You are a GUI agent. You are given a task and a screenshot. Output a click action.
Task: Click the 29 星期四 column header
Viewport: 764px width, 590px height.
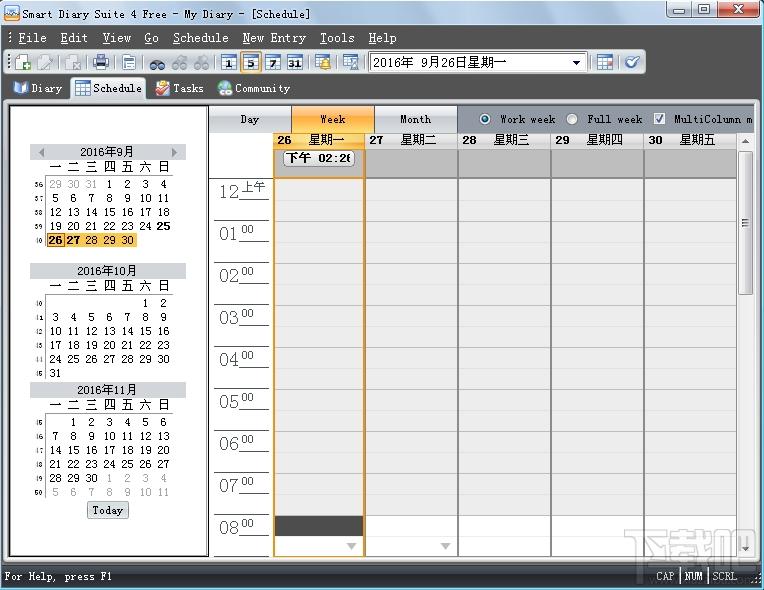click(x=597, y=140)
